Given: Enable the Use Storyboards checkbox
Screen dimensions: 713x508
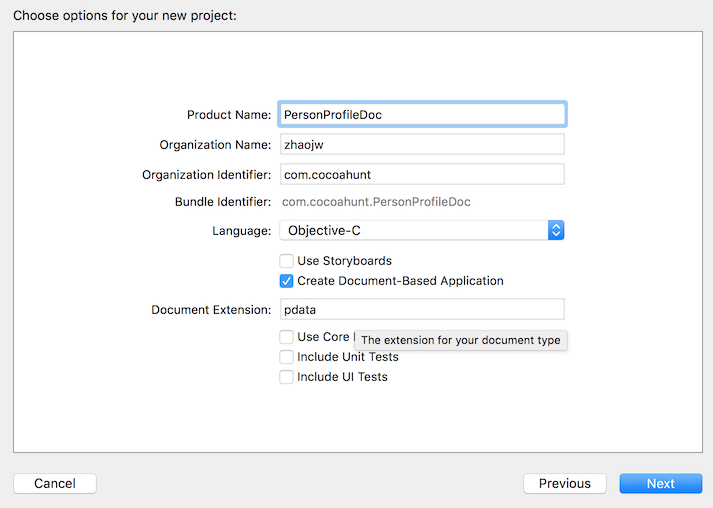Looking at the screenshot, I should point(287,261).
